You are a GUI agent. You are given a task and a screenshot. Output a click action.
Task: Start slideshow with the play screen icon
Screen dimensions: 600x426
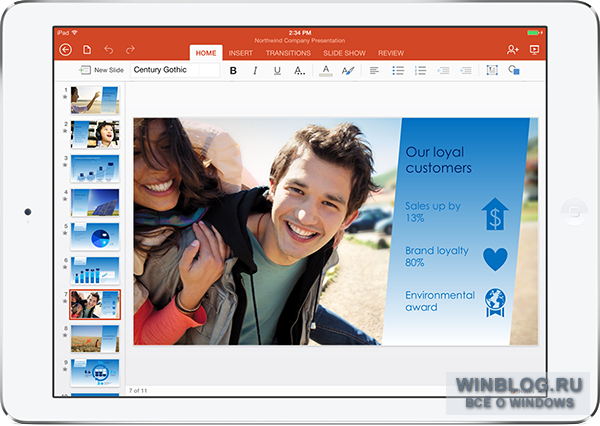pos(534,50)
